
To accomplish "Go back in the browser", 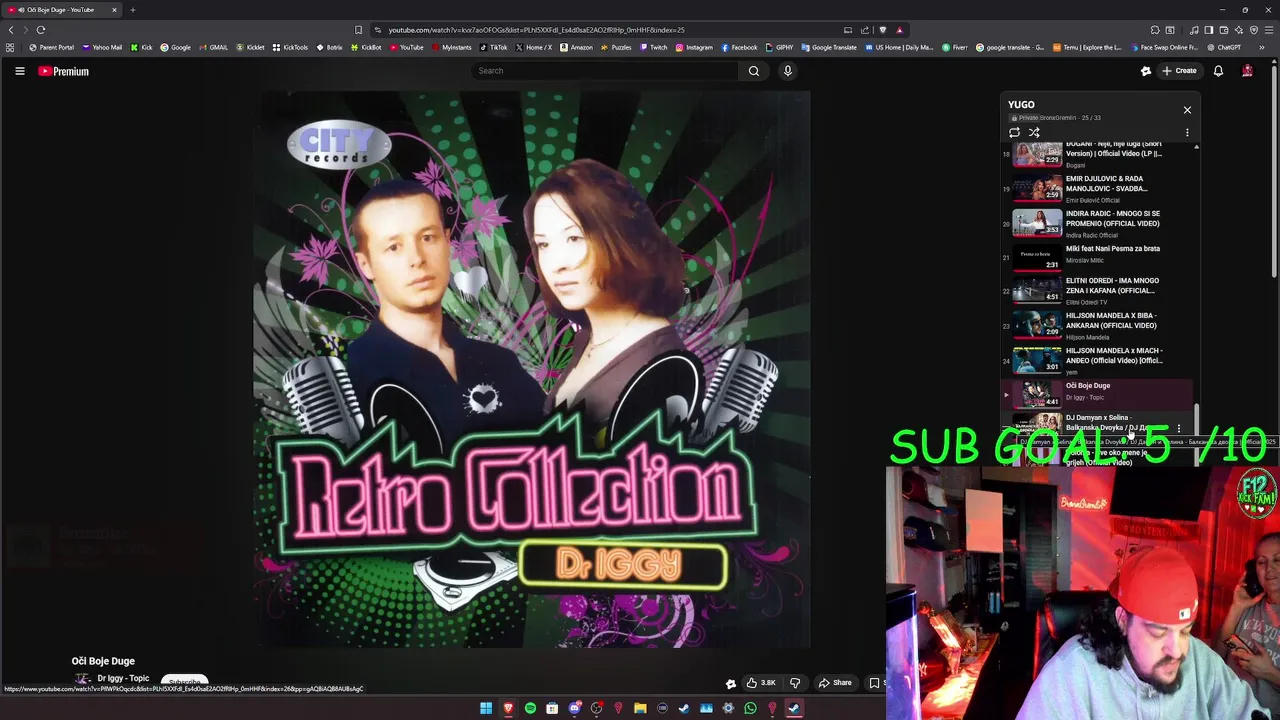I will pyautogui.click(x=11, y=30).
